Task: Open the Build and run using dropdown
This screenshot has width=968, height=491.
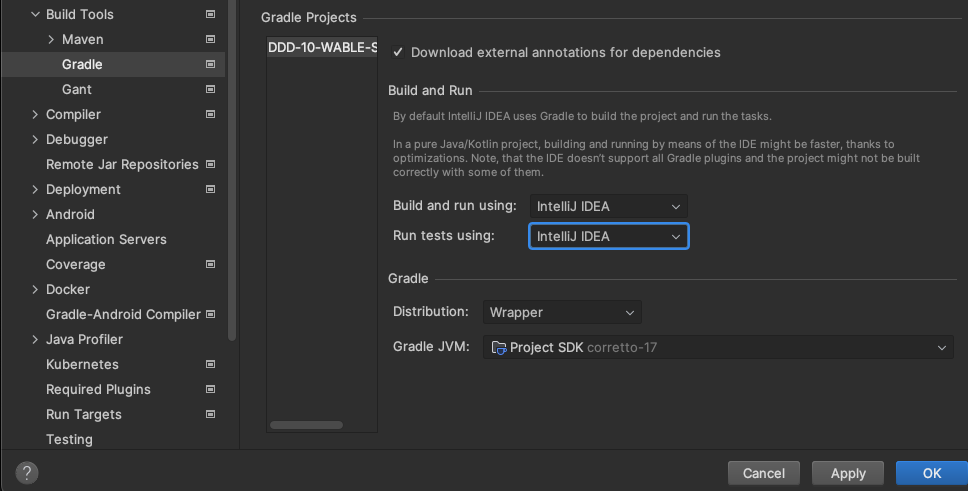Action: tap(609, 206)
